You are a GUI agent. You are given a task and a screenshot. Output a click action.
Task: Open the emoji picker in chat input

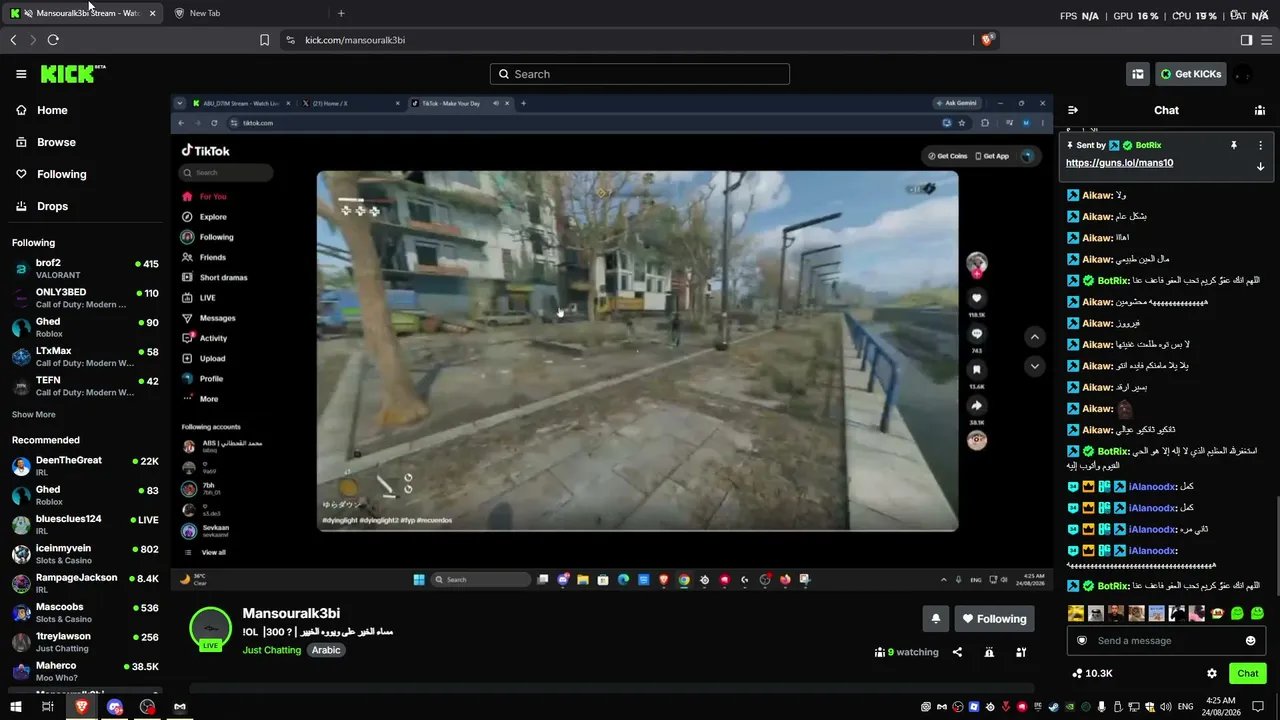tap(1250, 641)
